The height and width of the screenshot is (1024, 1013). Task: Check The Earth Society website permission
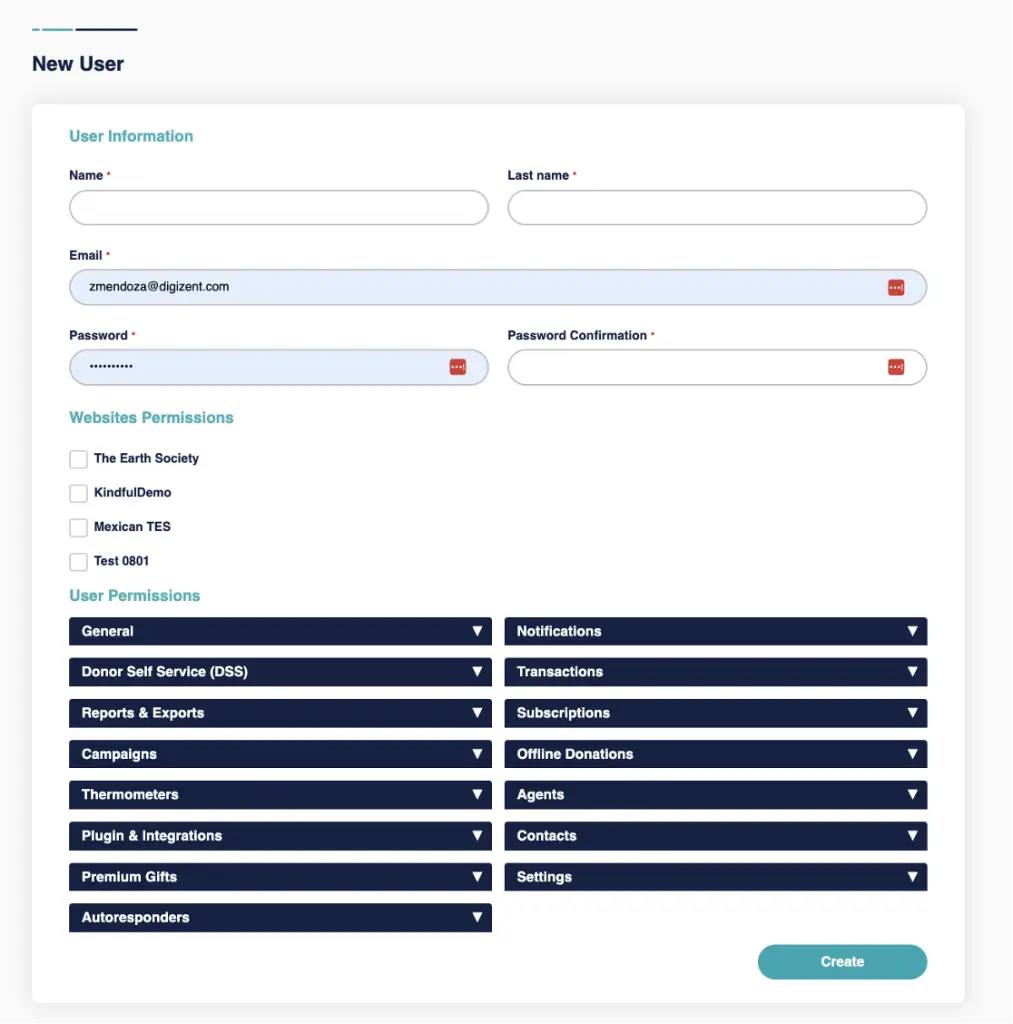(78, 459)
